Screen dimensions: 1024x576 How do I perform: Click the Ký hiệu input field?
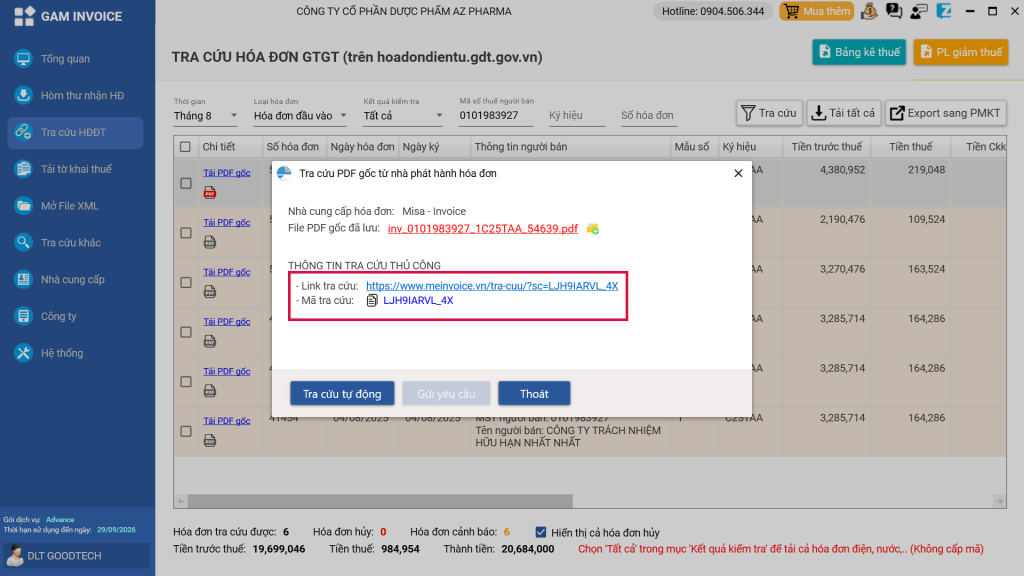[x=576, y=116]
